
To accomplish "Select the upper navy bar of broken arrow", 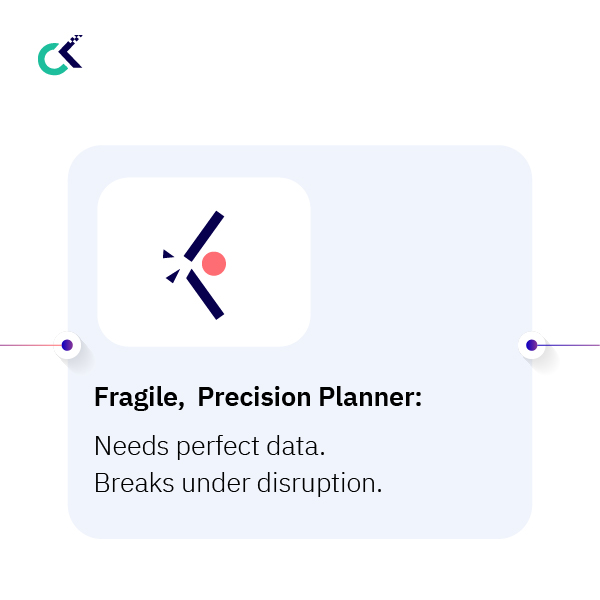I will coord(203,236).
